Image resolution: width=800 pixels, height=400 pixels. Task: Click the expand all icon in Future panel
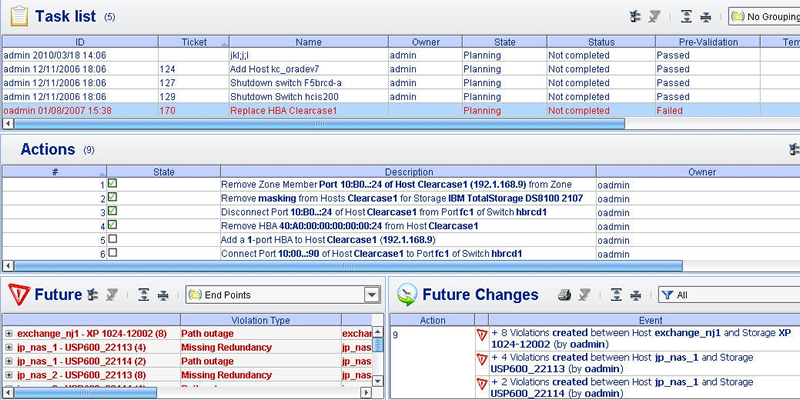point(143,295)
